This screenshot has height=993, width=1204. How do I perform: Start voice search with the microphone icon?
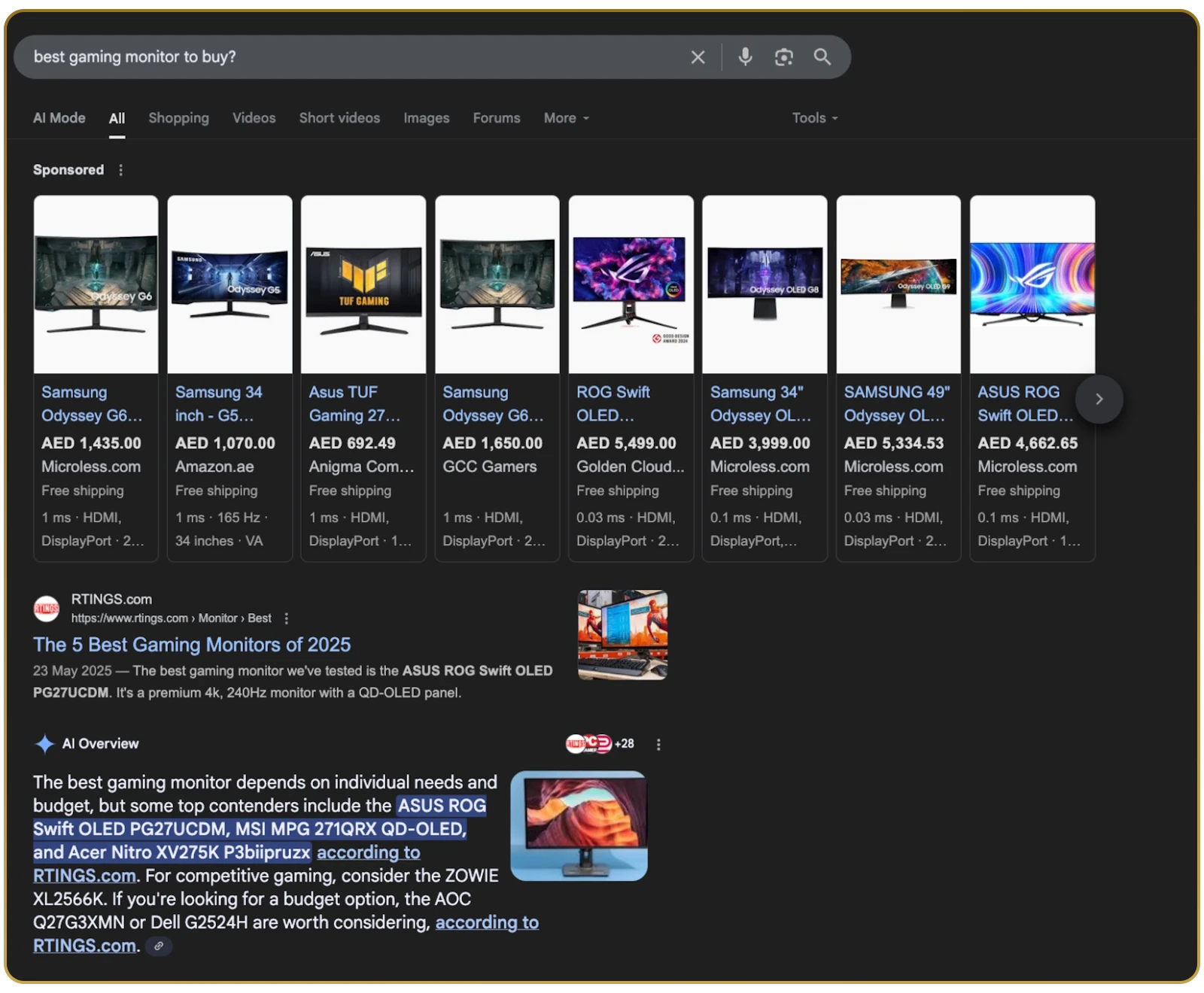pos(745,56)
